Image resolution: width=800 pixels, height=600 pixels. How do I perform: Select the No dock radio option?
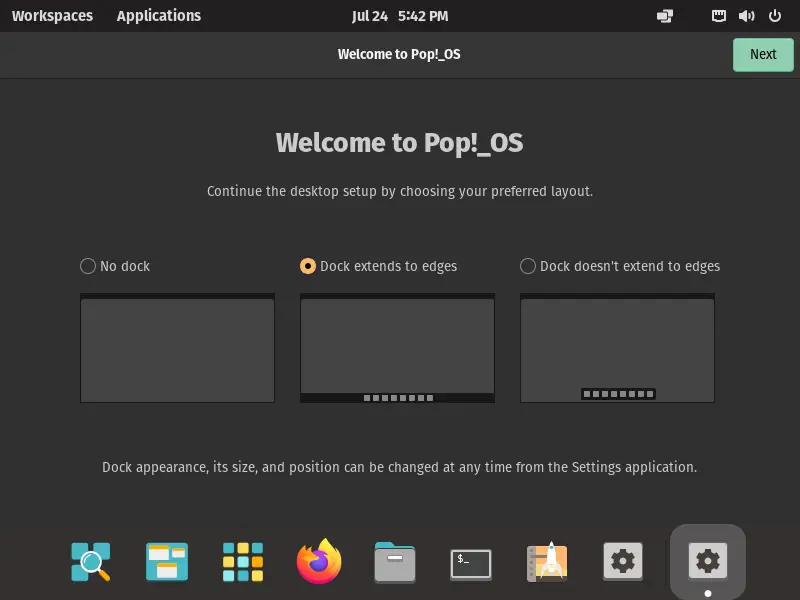pyautogui.click(x=88, y=266)
